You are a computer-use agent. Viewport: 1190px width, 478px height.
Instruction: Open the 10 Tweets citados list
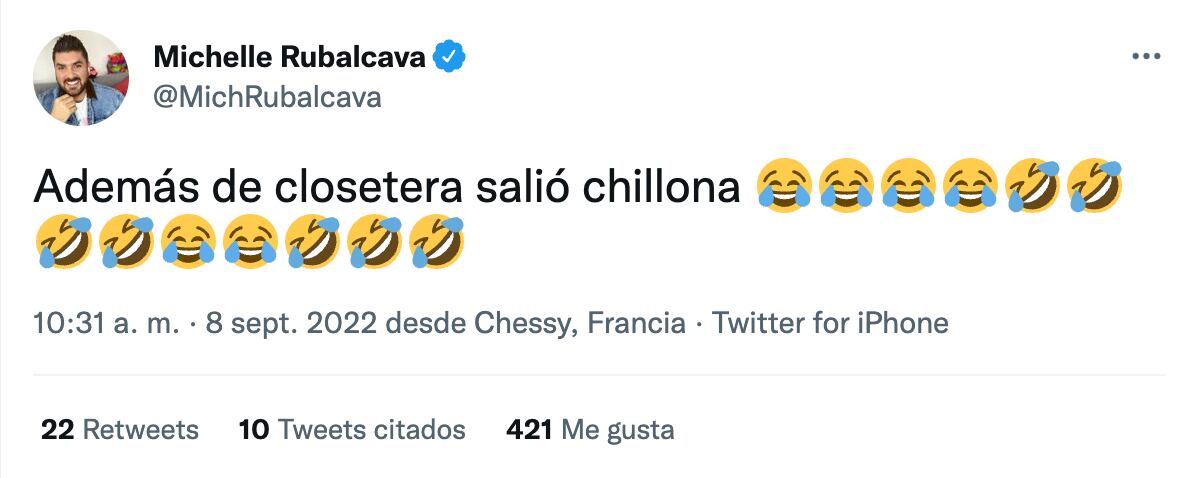(x=352, y=430)
